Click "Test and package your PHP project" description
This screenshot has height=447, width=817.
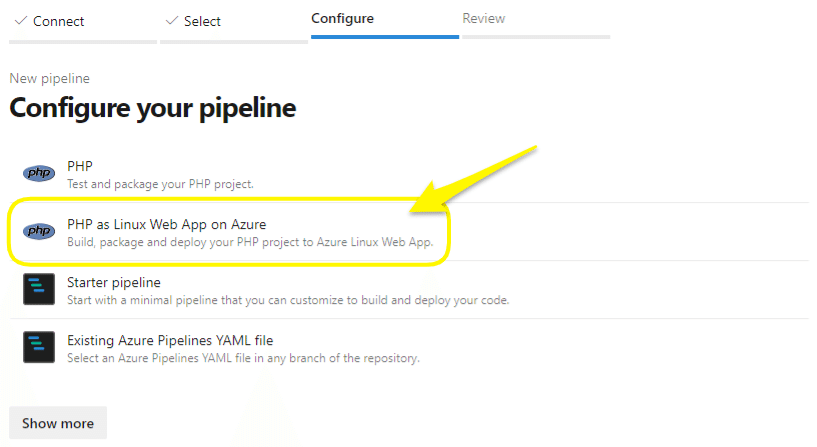click(160, 184)
